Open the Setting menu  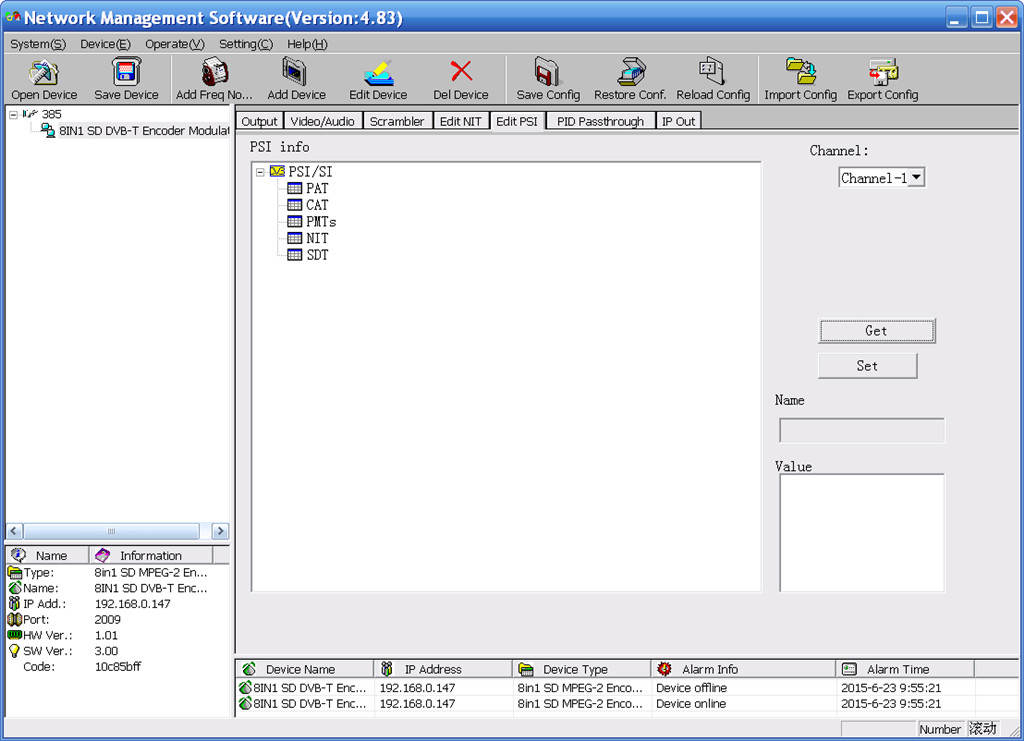click(x=246, y=44)
